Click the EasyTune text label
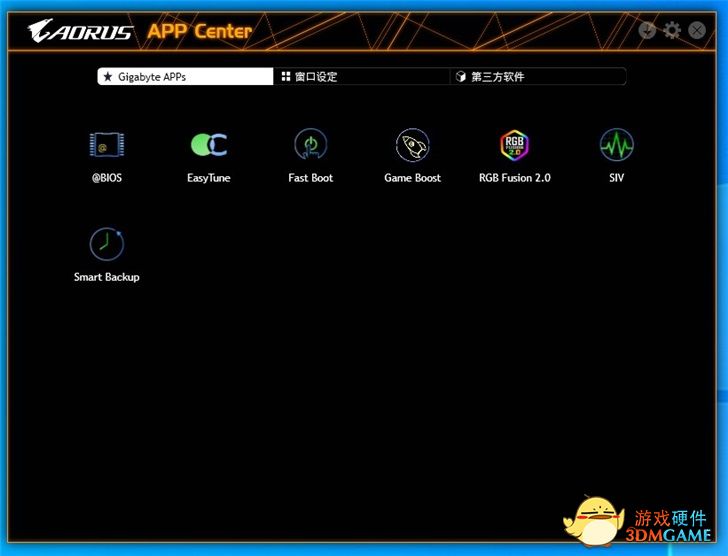This screenshot has width=728, height=556. coord(209,178)
